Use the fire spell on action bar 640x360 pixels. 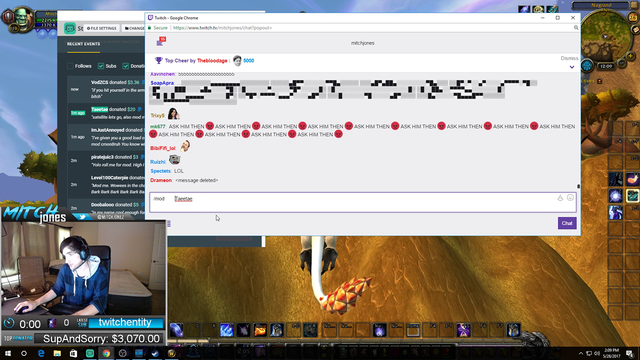pyautogui.click(x=260, y=330)
